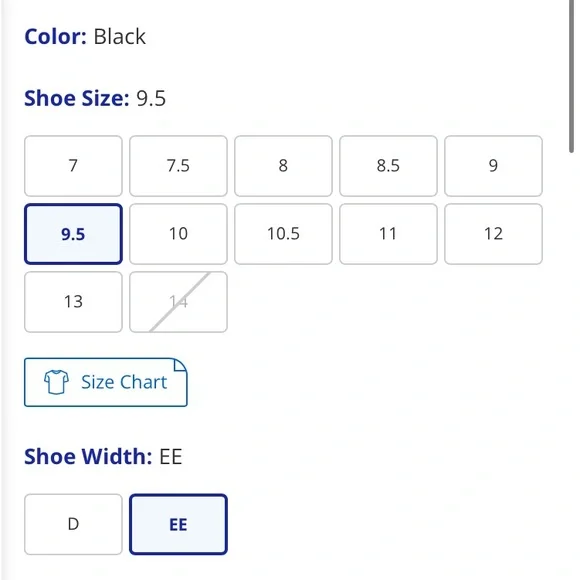Viewport: 580px width, 580px height.
Task: Click the unavailable size 14 option
Action: point(178,302)
